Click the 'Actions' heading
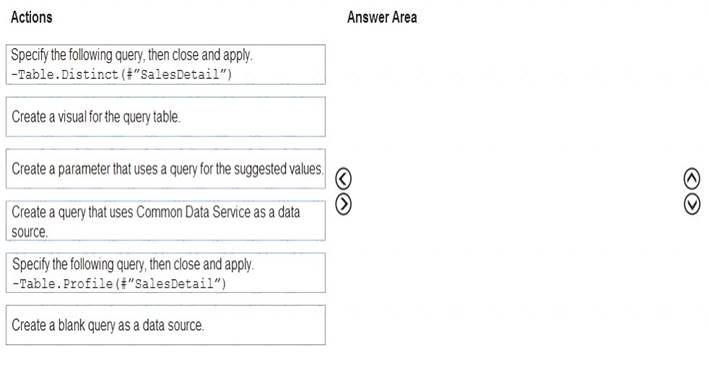709x365 pixels. click(x=31, y=18)
